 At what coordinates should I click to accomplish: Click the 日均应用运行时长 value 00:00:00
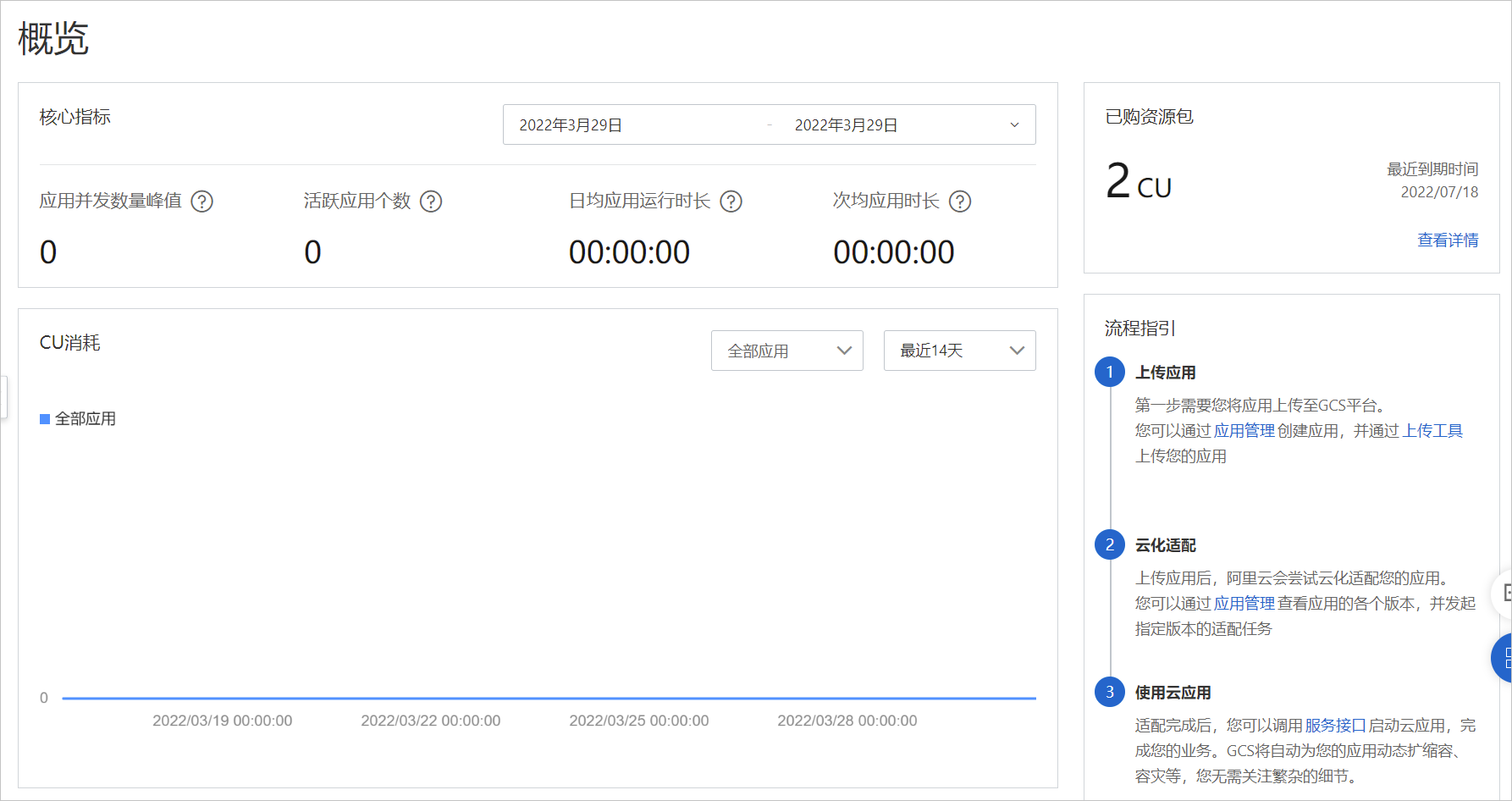[x=629, y=252]
